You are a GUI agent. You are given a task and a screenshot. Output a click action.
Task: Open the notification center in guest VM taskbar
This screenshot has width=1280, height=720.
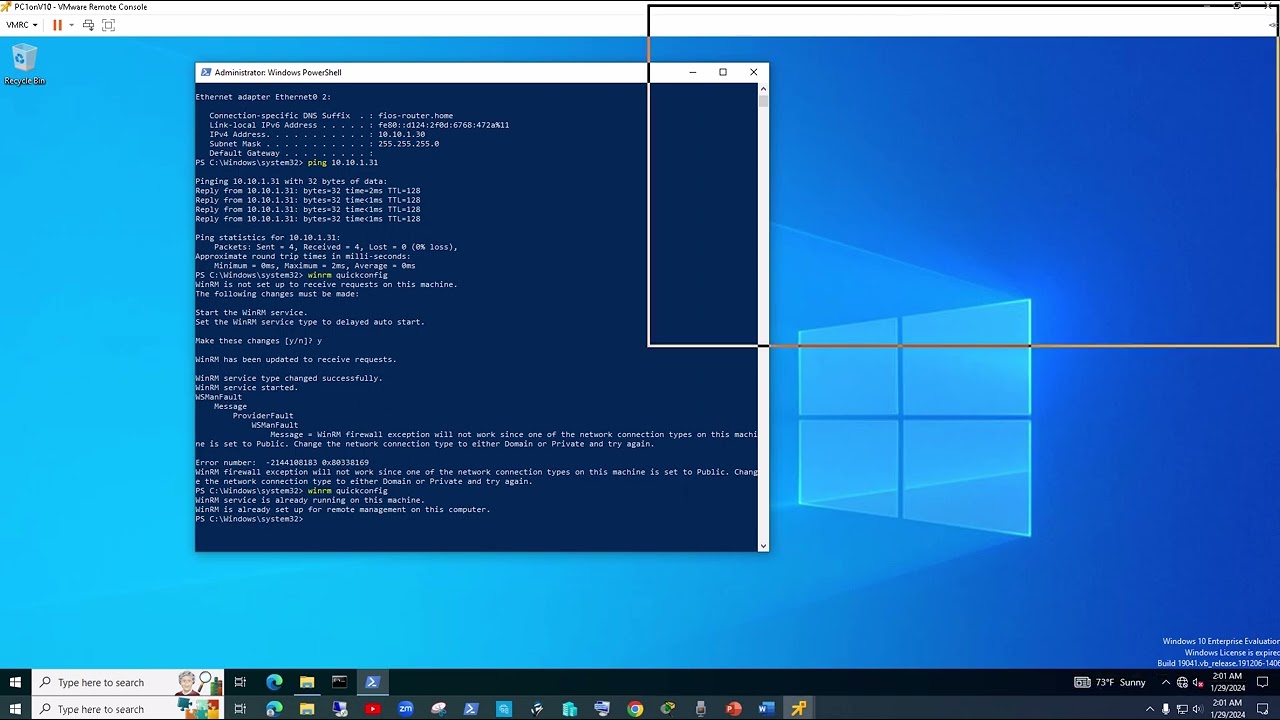(1263, 682)
